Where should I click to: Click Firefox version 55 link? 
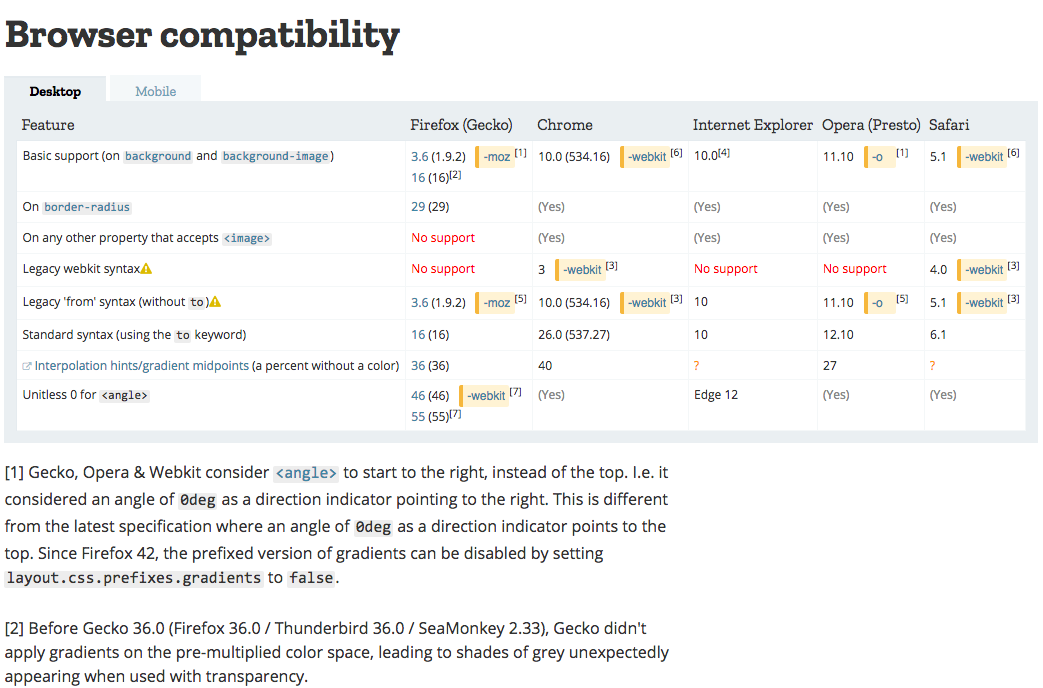tap(418, 417)
